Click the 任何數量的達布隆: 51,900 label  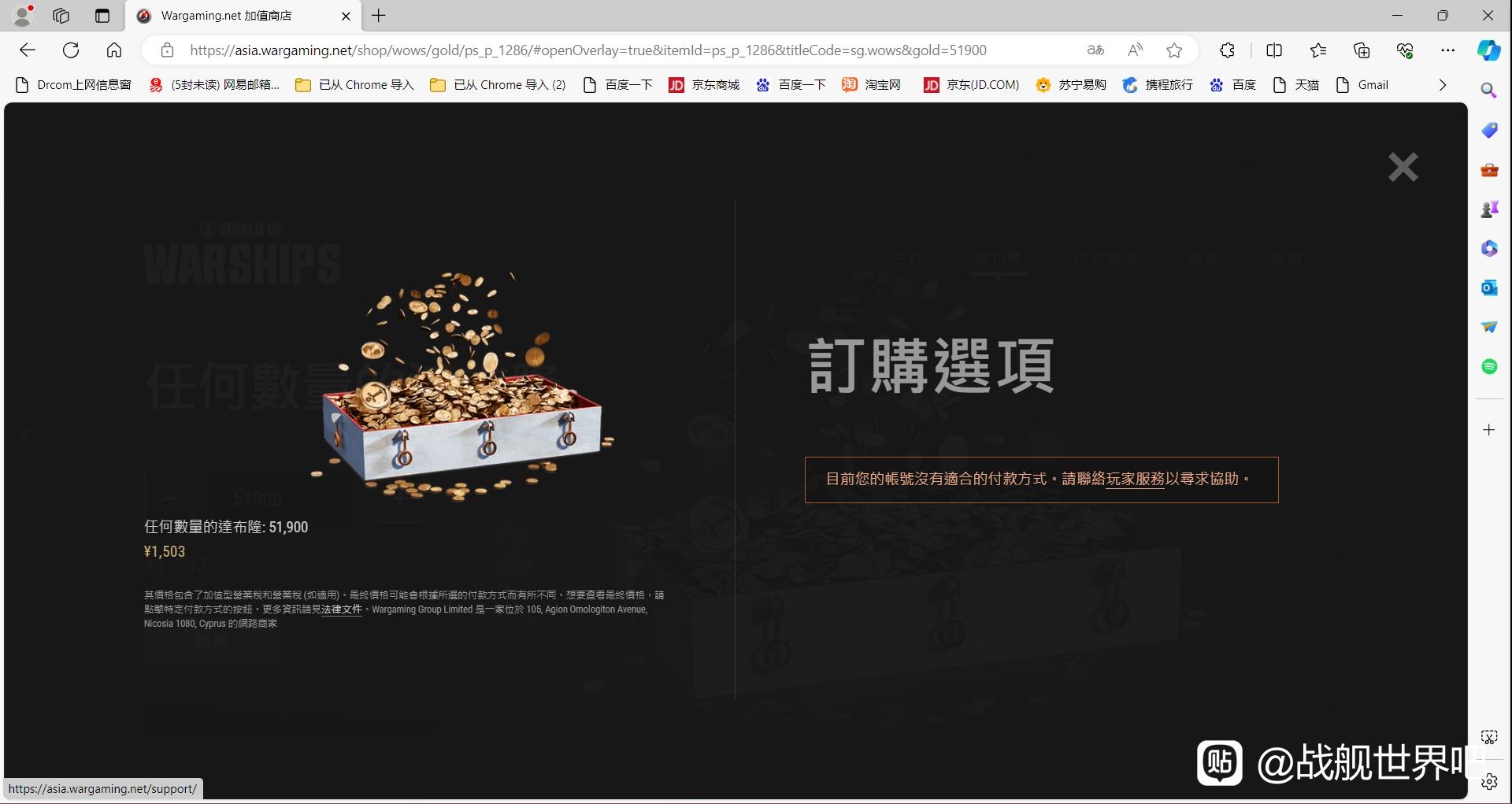click(226, 527)
